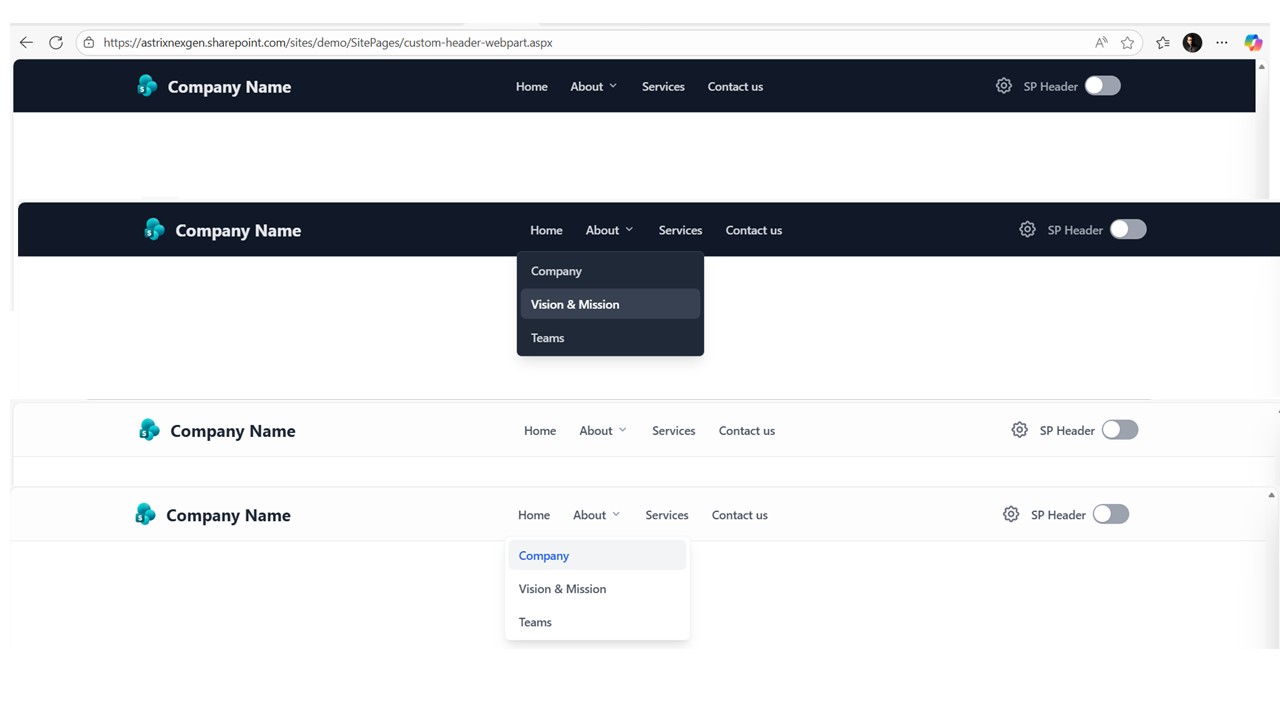Image resolution: width=1280 pixels, height=720 pixels.
Task: Toggle SP Header switch in the topmost dark header
Action: (x=1103, y=86)
